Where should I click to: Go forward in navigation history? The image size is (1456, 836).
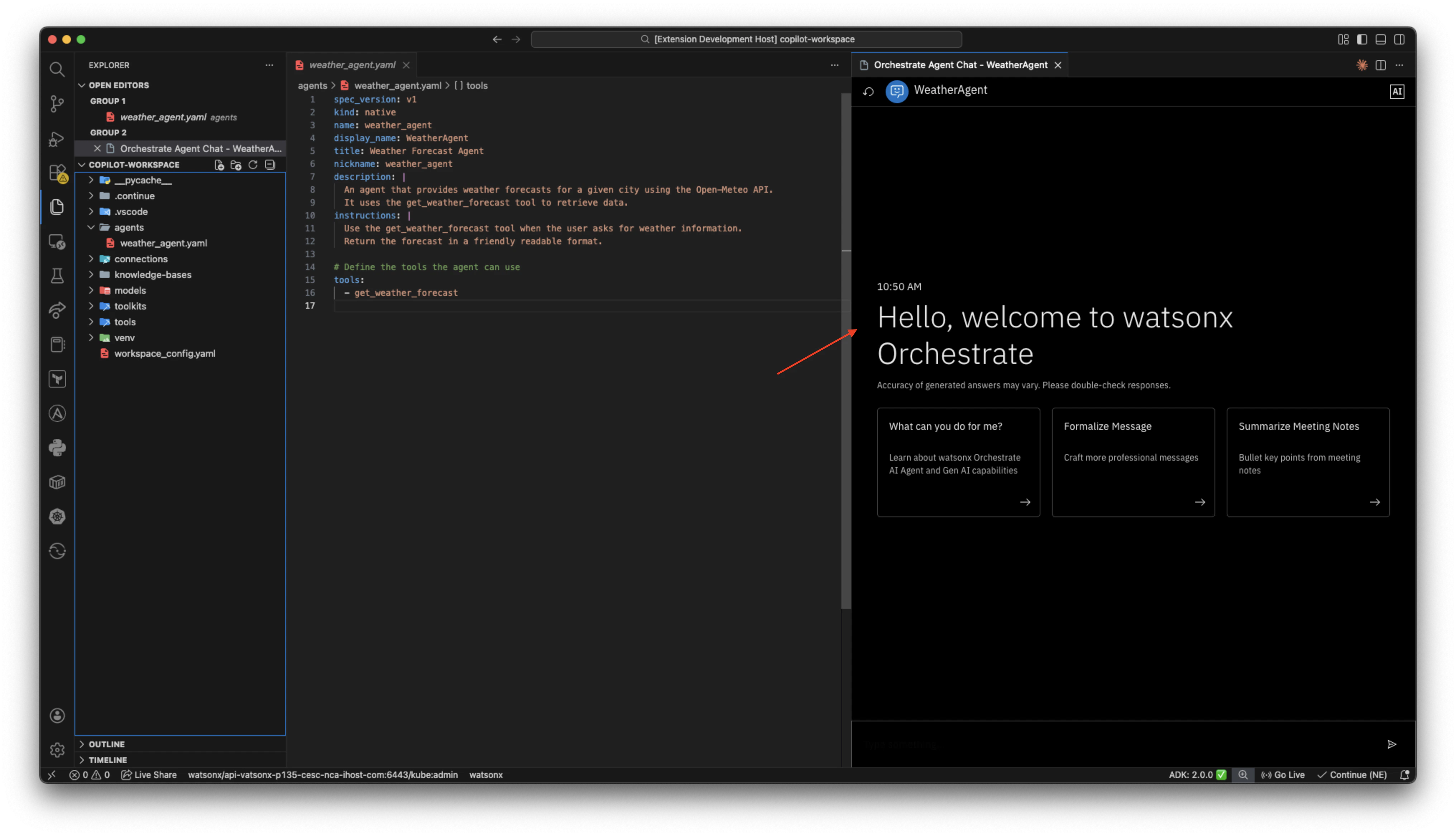516,39
